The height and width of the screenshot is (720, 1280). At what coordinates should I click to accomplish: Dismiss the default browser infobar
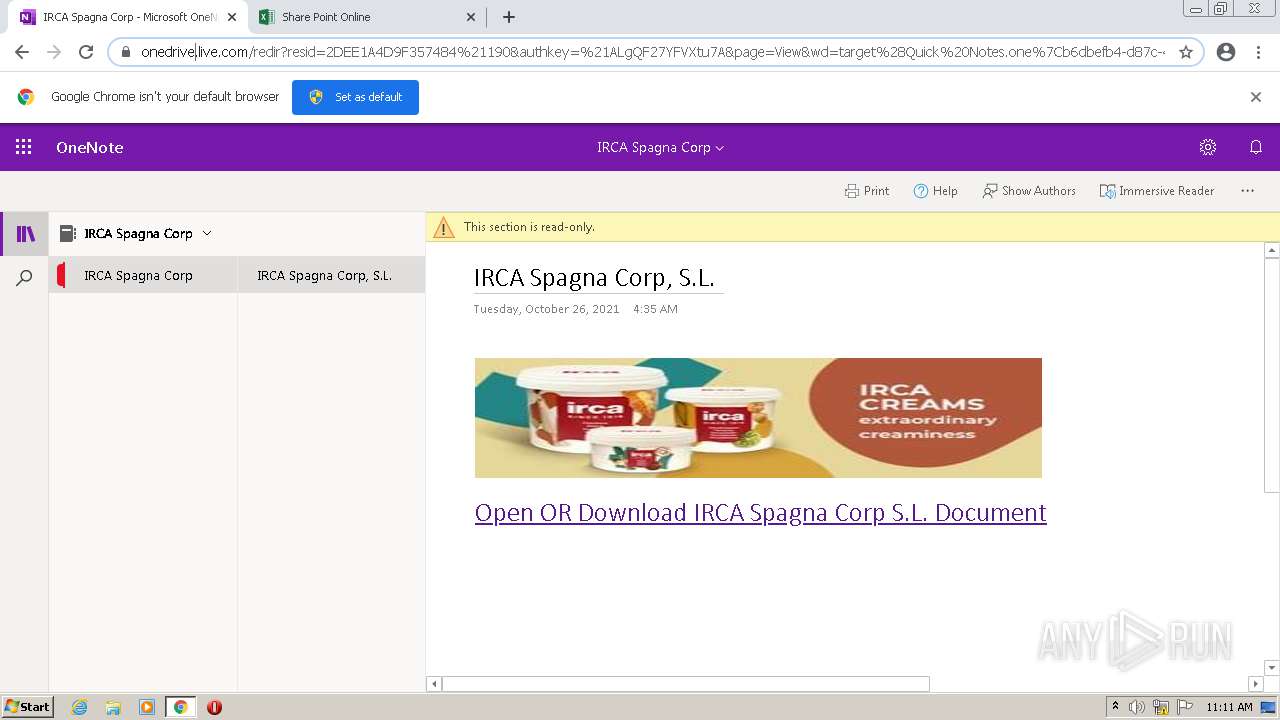(x=1256, y=97)
